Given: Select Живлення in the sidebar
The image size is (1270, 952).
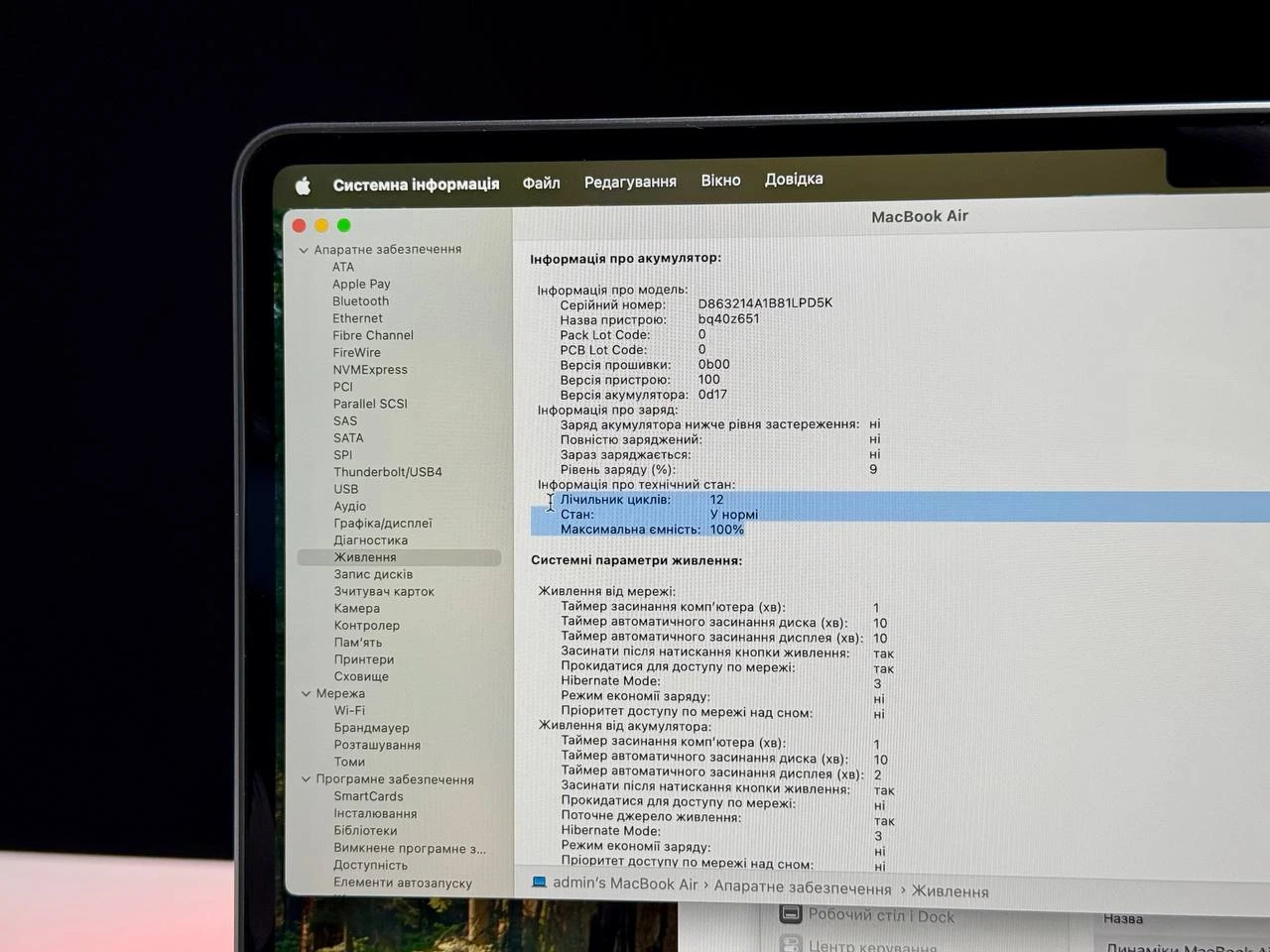Looking at the screenshot, I should pos(399,557).
